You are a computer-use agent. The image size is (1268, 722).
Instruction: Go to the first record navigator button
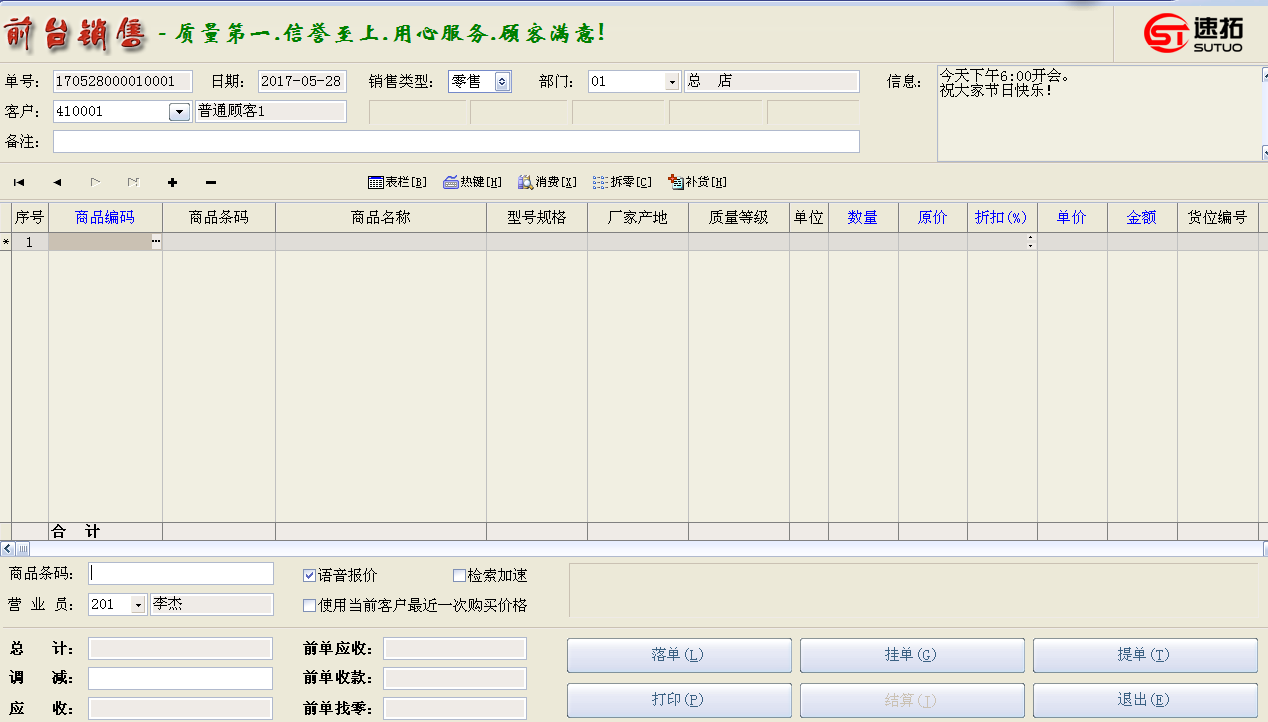19,182
